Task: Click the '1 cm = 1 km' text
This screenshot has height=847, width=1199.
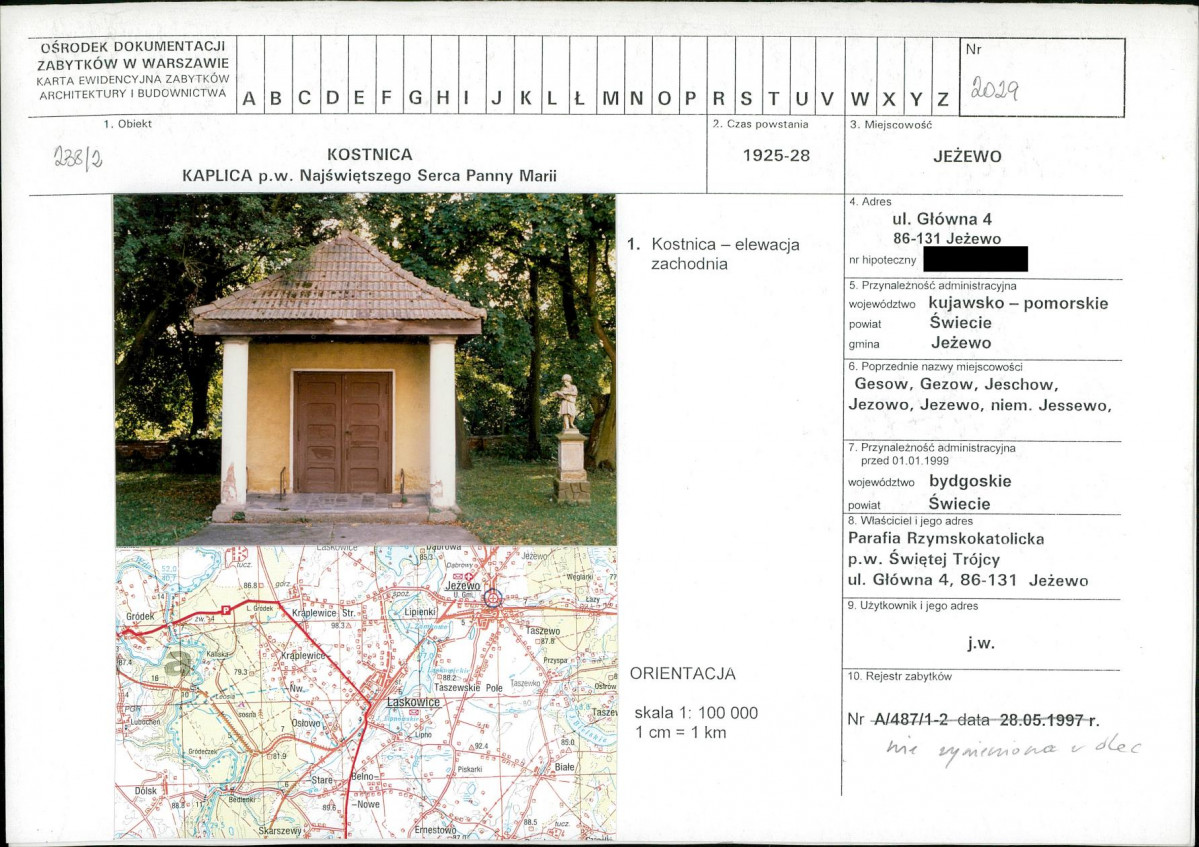Action: tap(681, 732)
